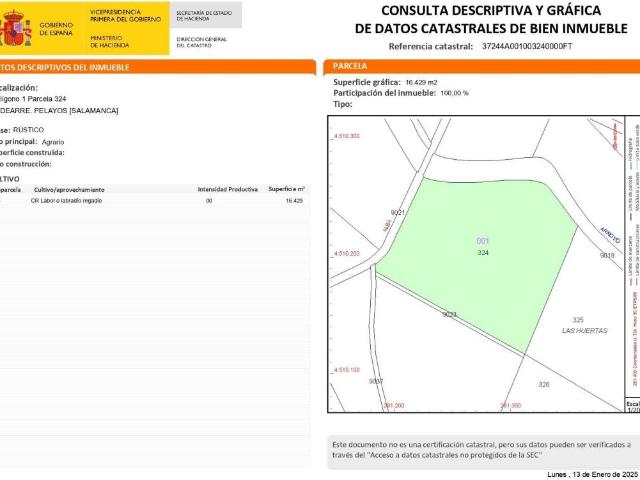The width and height of the screenshot is (640, 480).
Task: Click the map legend strip beside the map
Action: click(x=632, y=260)
